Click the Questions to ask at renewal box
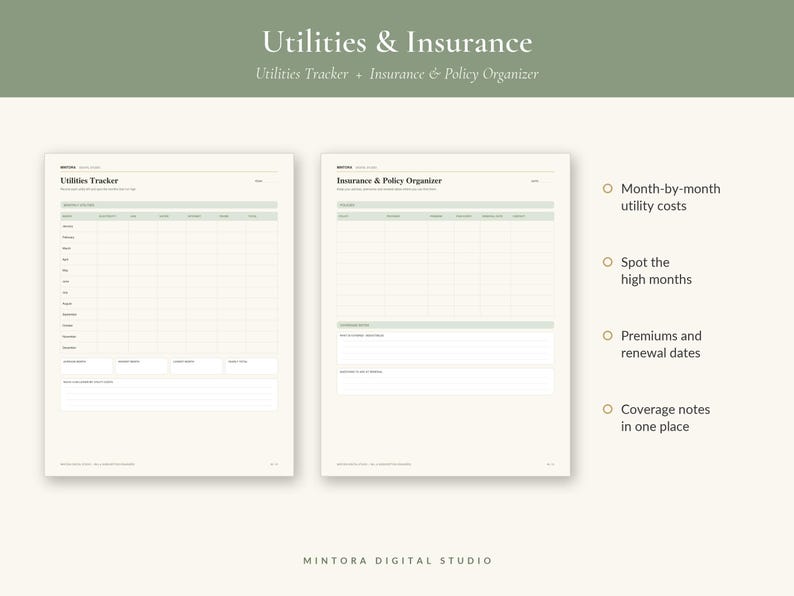This screenshot has height=596, width=794. (446, 381)
